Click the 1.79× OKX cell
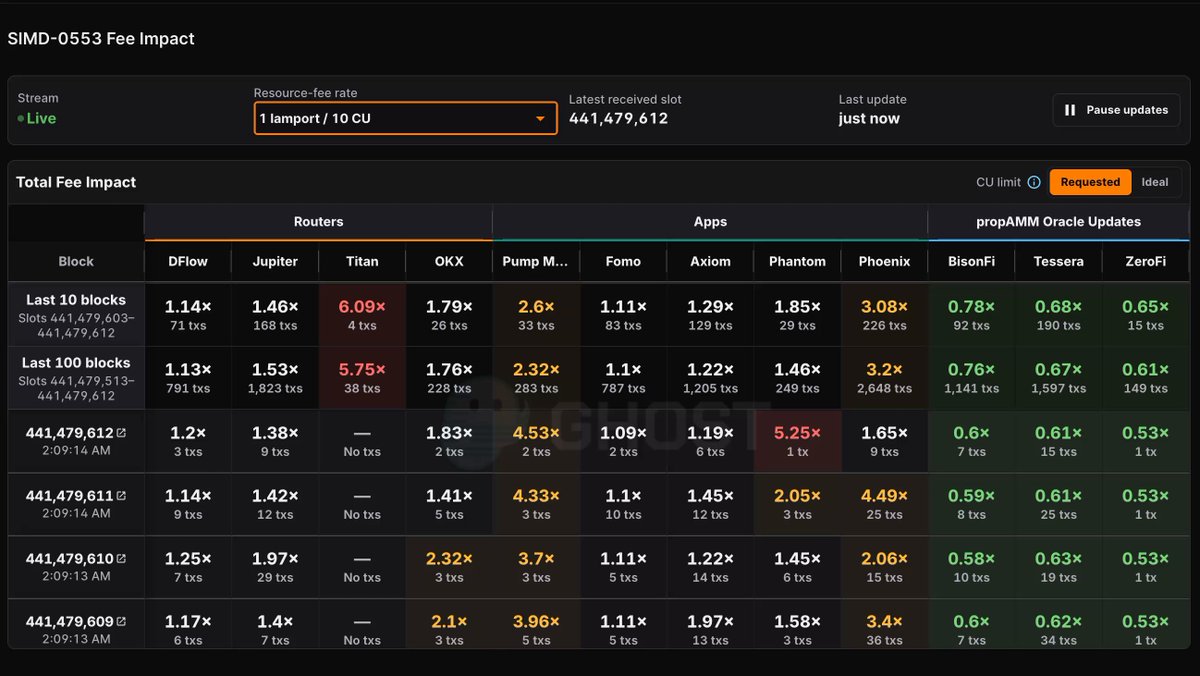Viewport: 1200px width, 676px height. pos(449,314)
